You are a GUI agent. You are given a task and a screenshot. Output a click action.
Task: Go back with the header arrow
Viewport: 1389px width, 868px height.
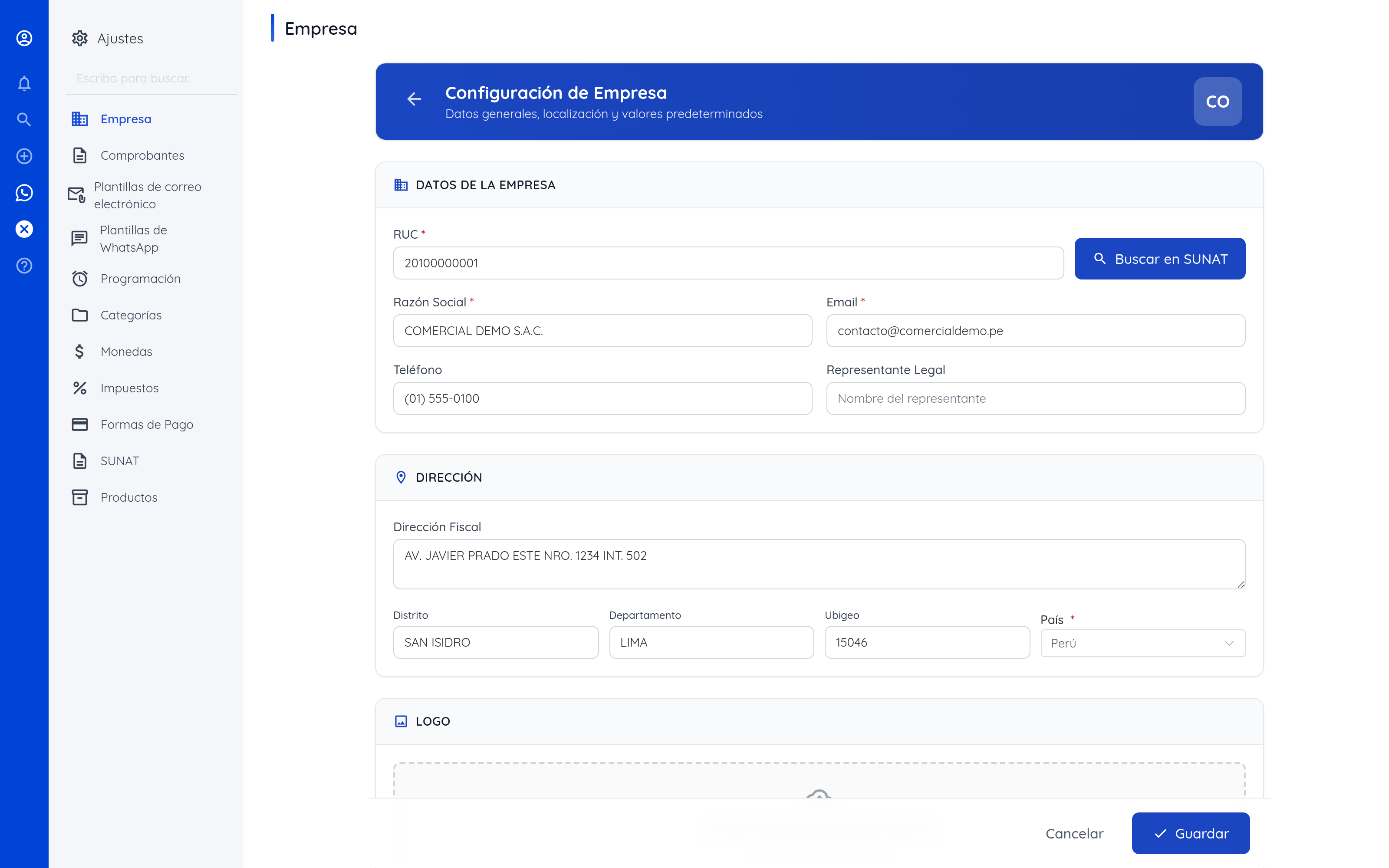(x=415, y=99)
